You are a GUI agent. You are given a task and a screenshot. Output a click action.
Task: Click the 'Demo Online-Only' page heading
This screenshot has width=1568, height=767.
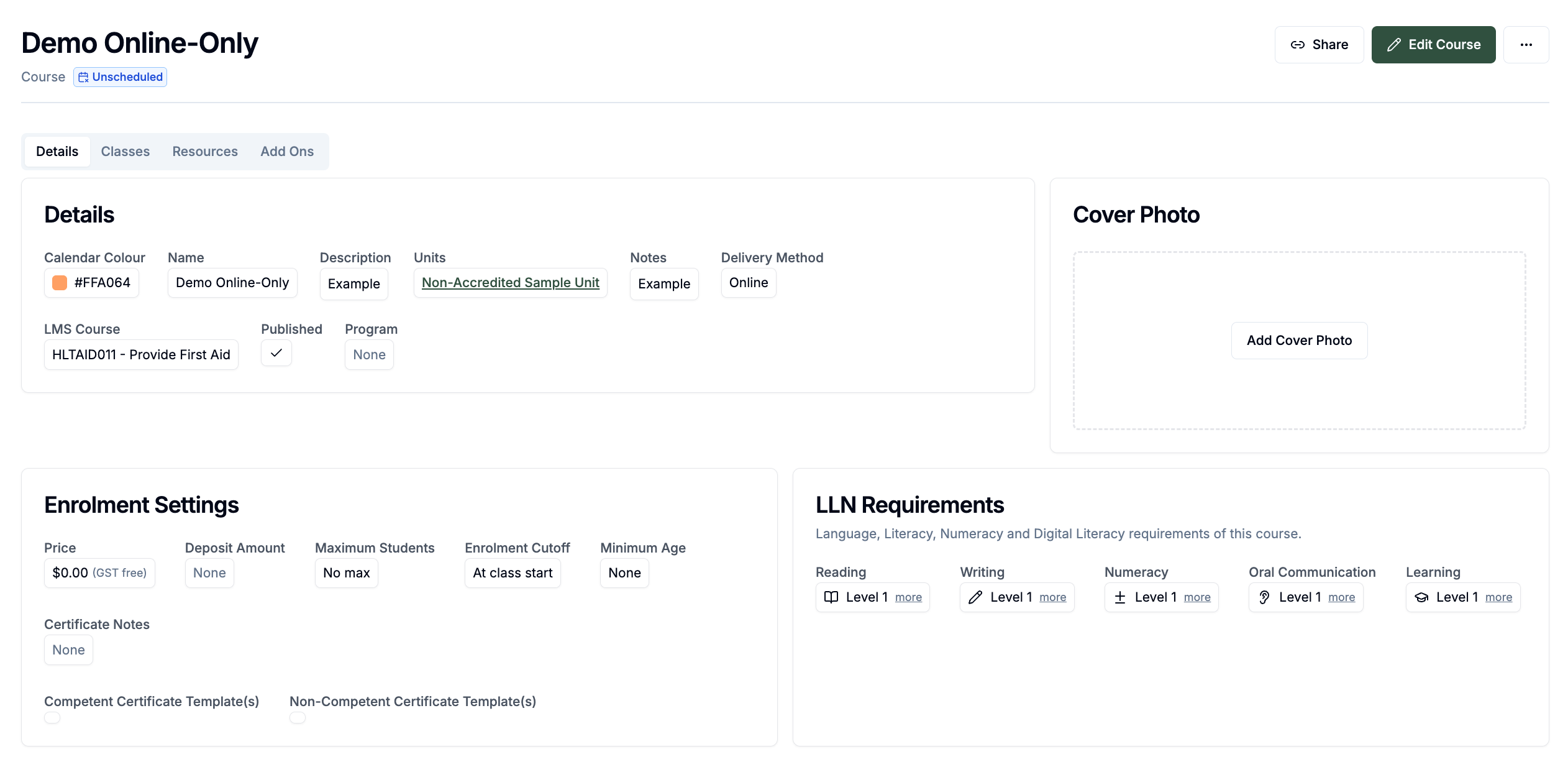point(140,43)
